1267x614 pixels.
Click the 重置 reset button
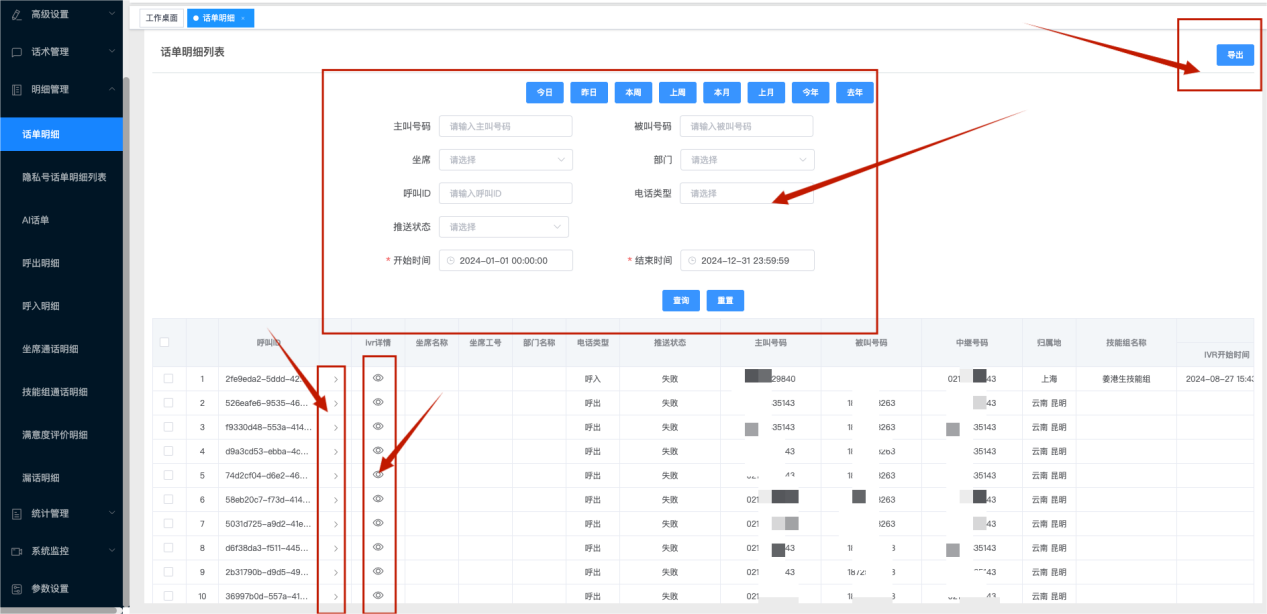pyautogui.click(x=725, y=300)
